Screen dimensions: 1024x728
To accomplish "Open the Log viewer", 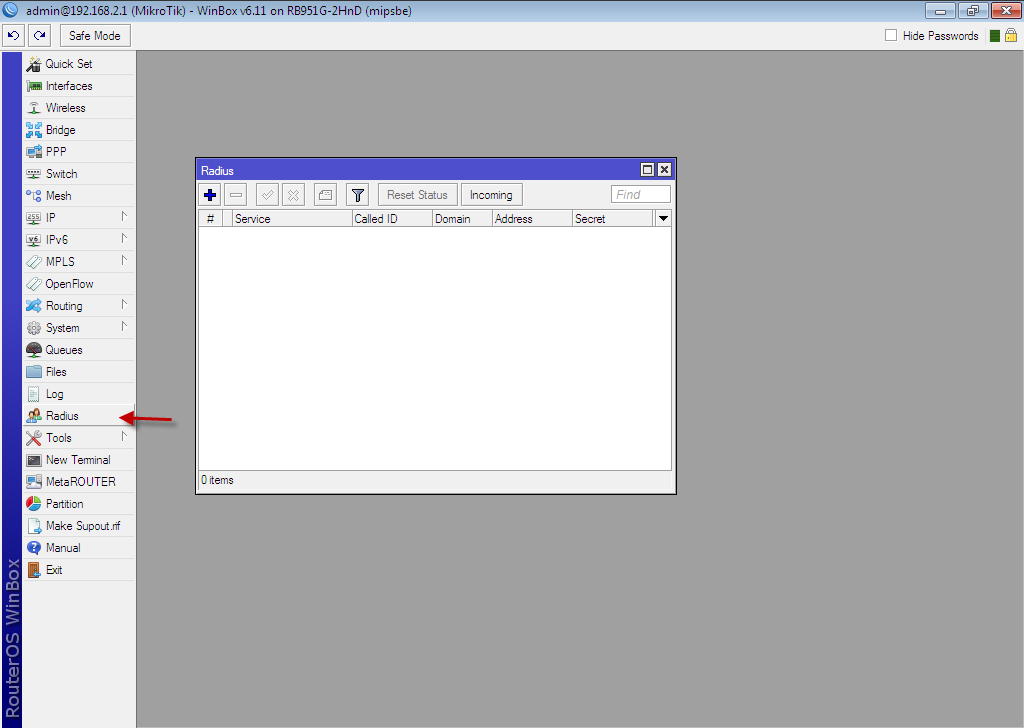I will (79, 394).
